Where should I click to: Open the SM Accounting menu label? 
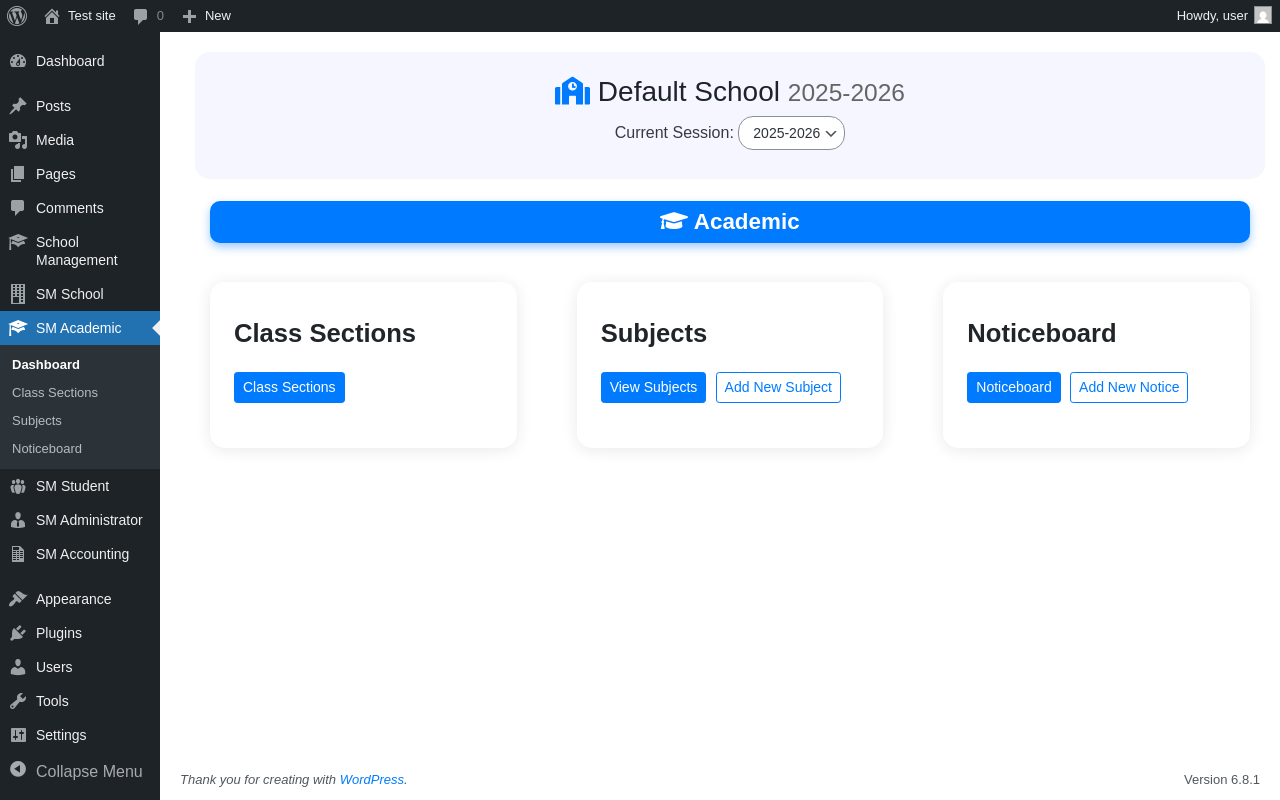tap(82, 554)
